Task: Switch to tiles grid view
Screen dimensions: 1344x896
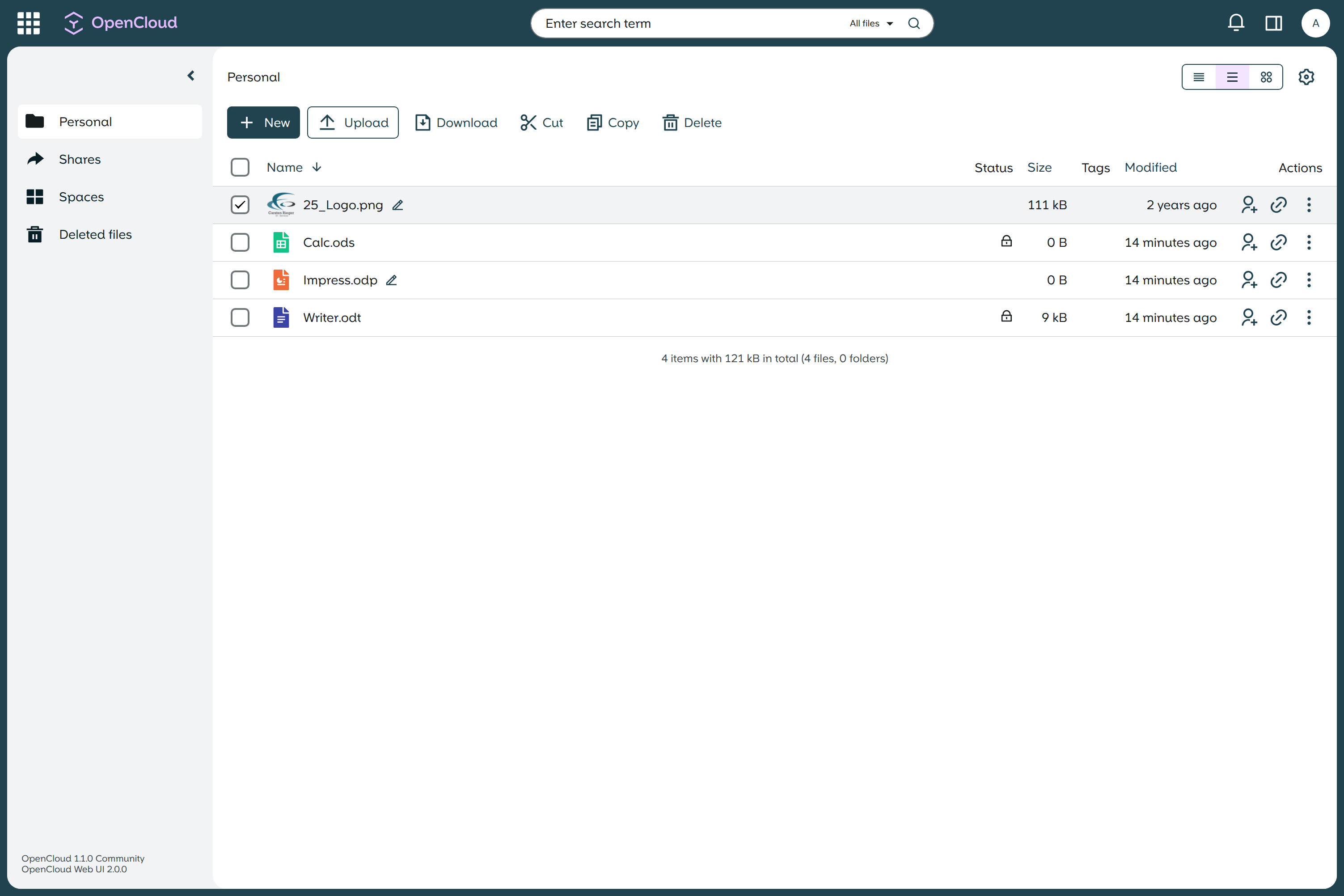Action: 1266,77
